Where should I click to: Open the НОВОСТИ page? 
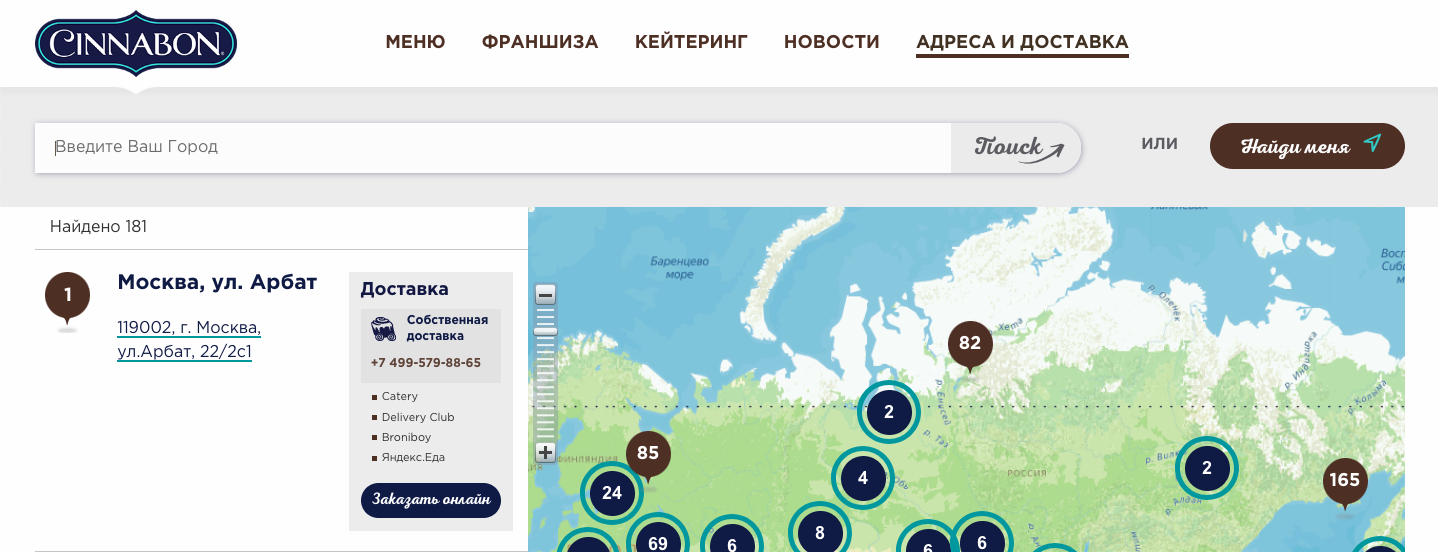tap(831, 42)
